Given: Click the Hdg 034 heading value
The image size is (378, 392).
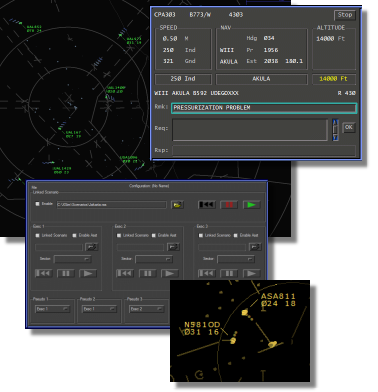Looking at the screenshot, I should click(269, 38).
